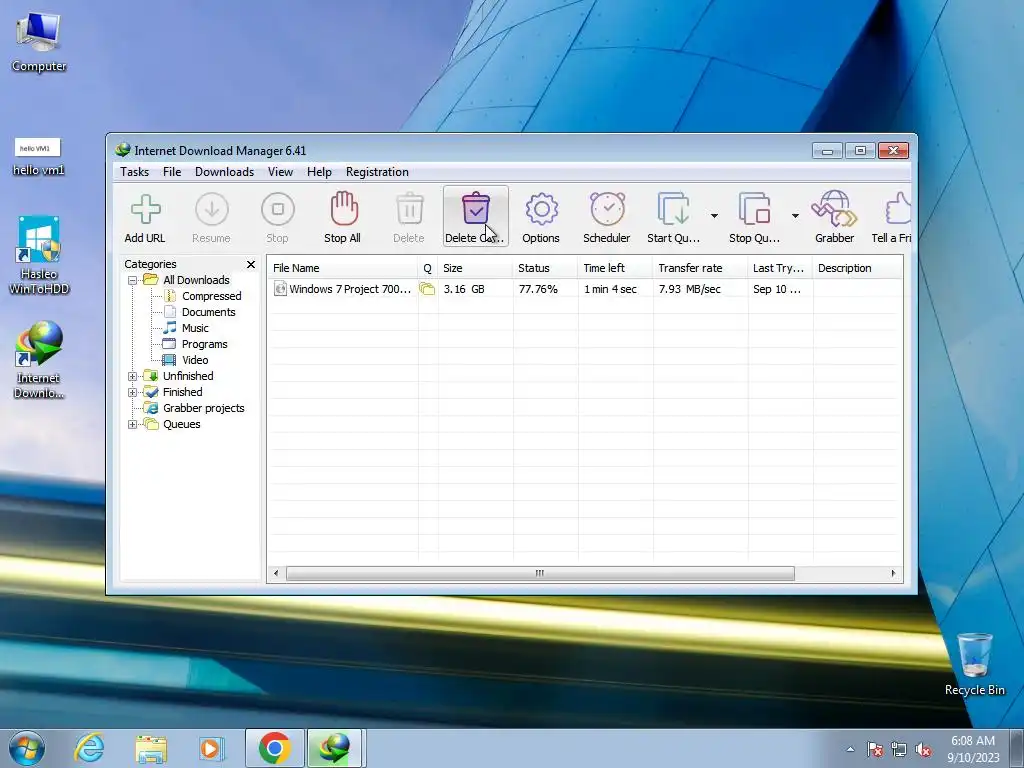Open Windows Explorer from the taskbar
This screenshot has width=1024, height=768.
click(151, 748)
